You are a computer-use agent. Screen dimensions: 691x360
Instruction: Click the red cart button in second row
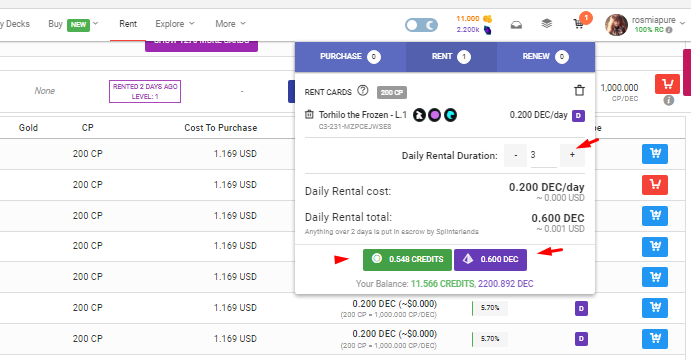point(655,185)
